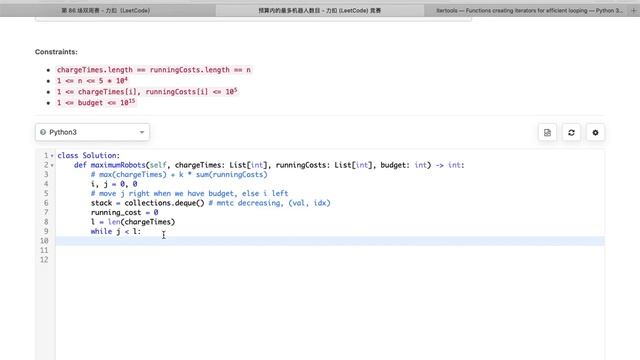Collapse the class Solution fold arrow on line 1

52,156
